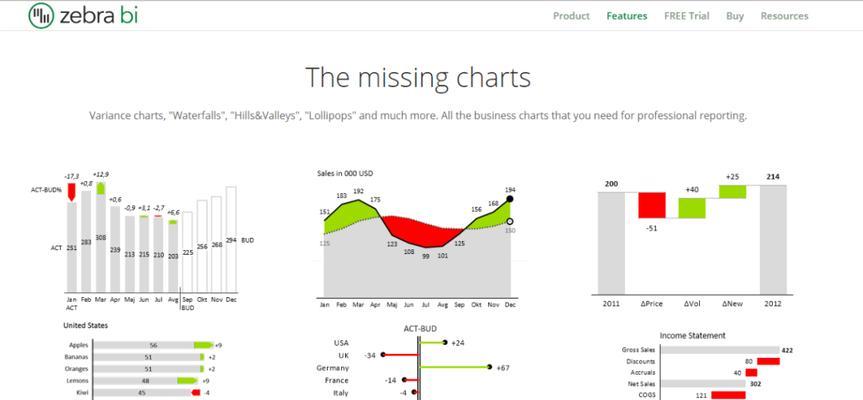Click the green ΔNew waterfall bar
The image size is (863, 400).
tap(733, 191)
